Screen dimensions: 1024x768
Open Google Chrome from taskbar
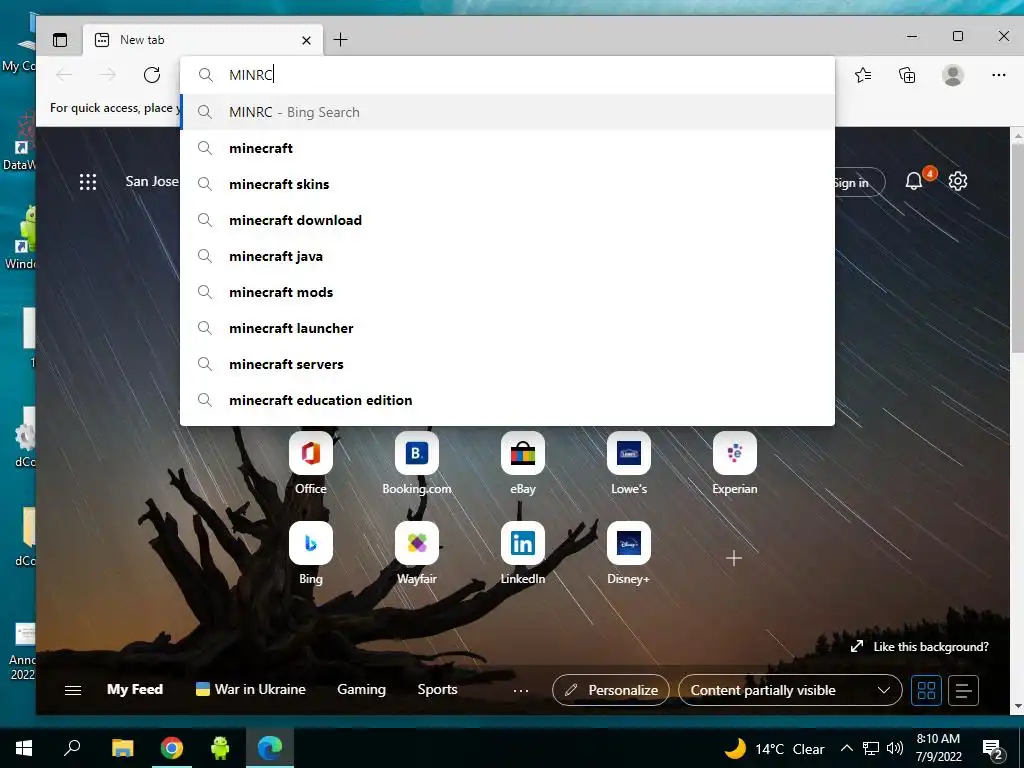(172, 748)
